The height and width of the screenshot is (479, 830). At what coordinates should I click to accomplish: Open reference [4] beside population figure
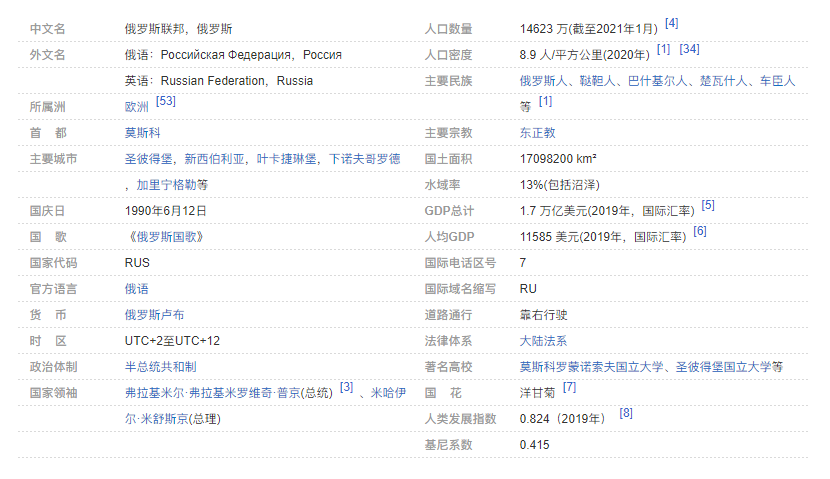[672, 23]
